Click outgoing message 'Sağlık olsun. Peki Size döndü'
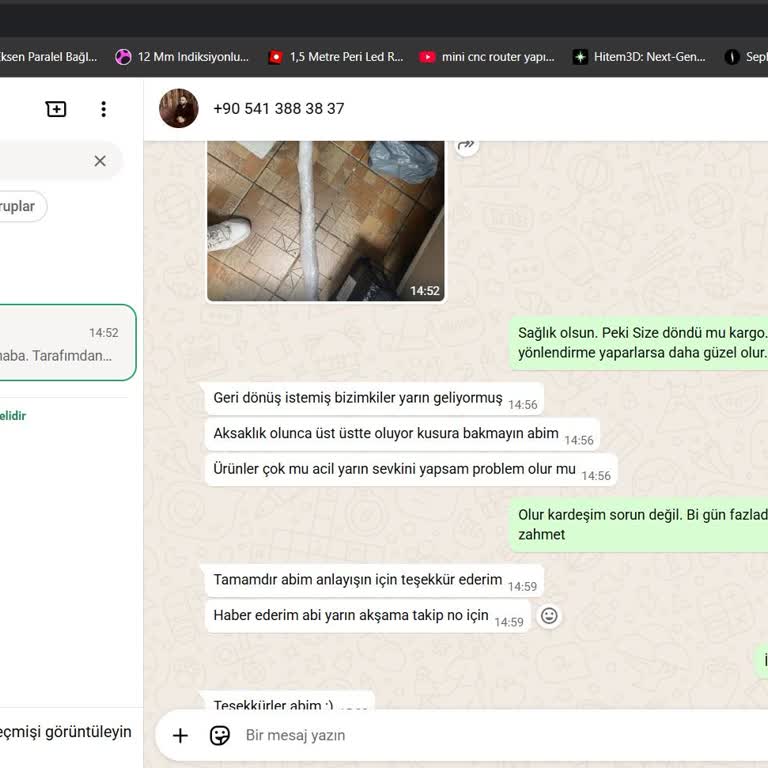Viewport: 768px width, 768px height. point(639,343)
